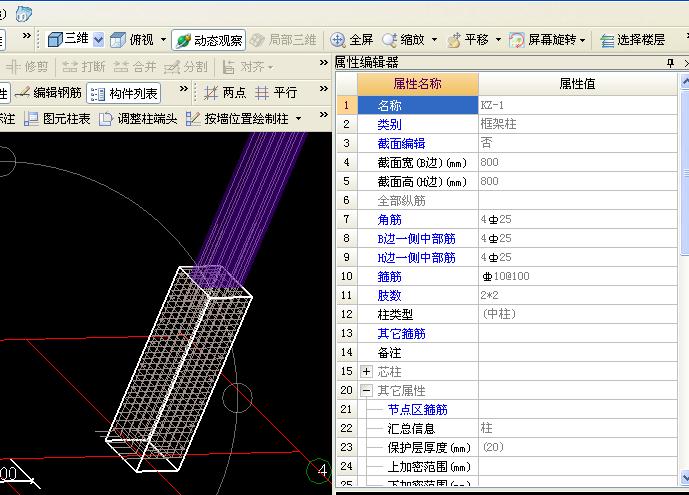Toggle 动态观察 dynamic orbit mode
Image resolution: width=689 pixels, height=495 pixels.
208,40
